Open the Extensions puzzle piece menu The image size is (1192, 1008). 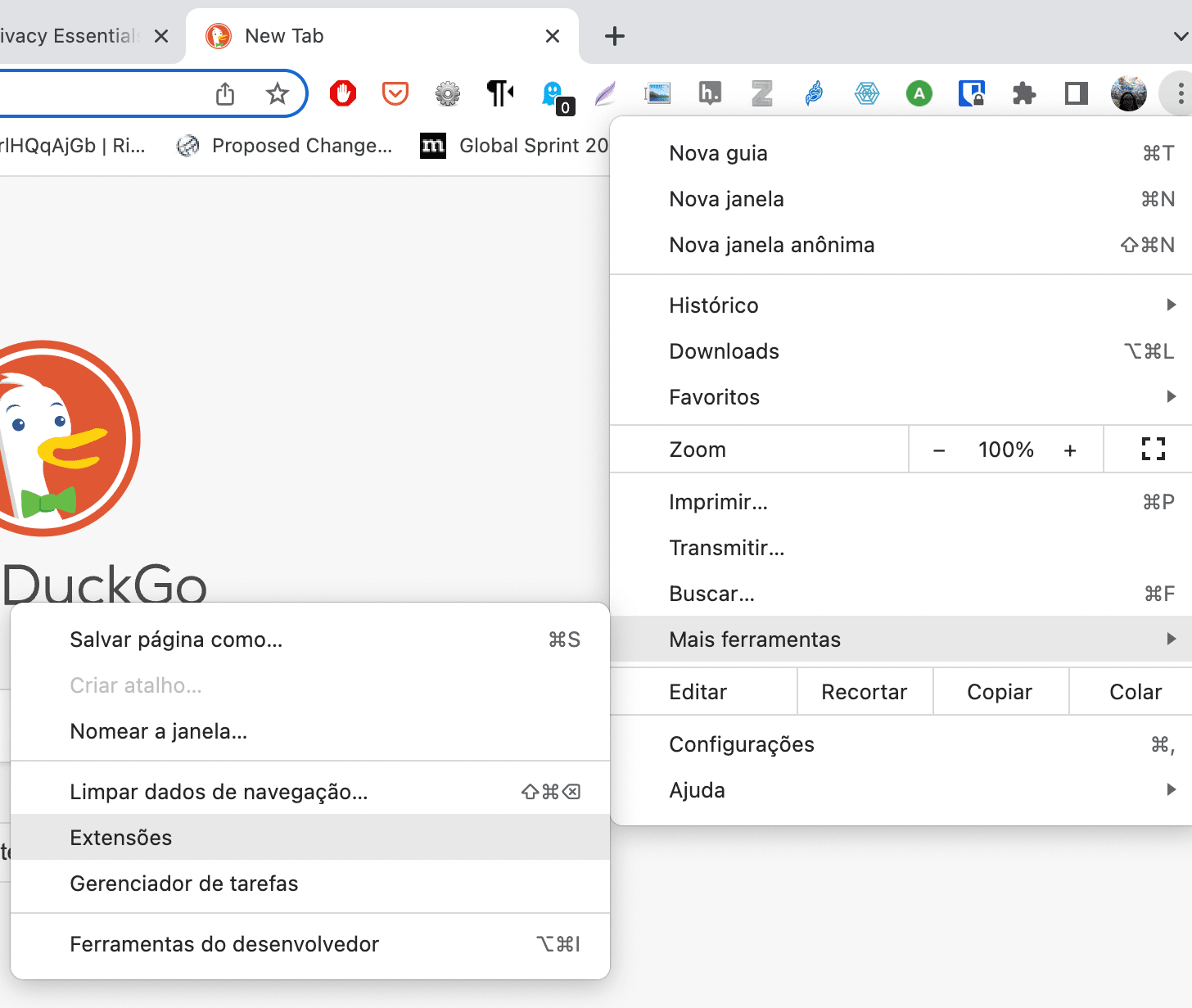point(1024,93)
